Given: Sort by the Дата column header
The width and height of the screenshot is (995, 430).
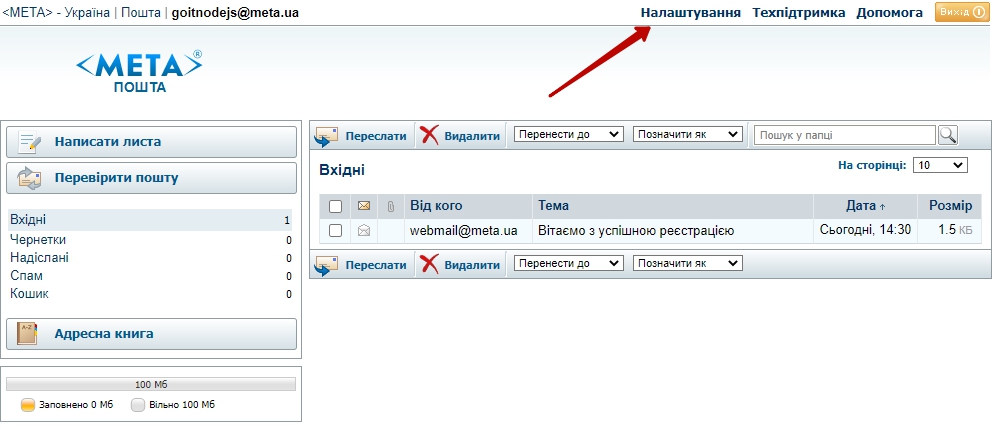Looking at the screenshot, I should [x=866, y=206].
